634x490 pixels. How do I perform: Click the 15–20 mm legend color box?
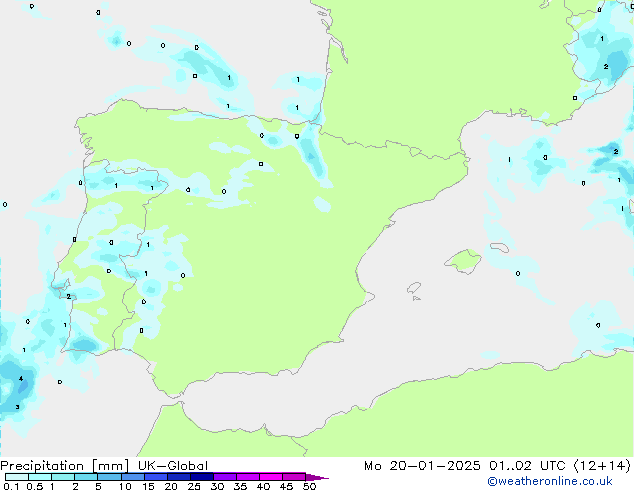pyautogui.click(x=155, y=477)
